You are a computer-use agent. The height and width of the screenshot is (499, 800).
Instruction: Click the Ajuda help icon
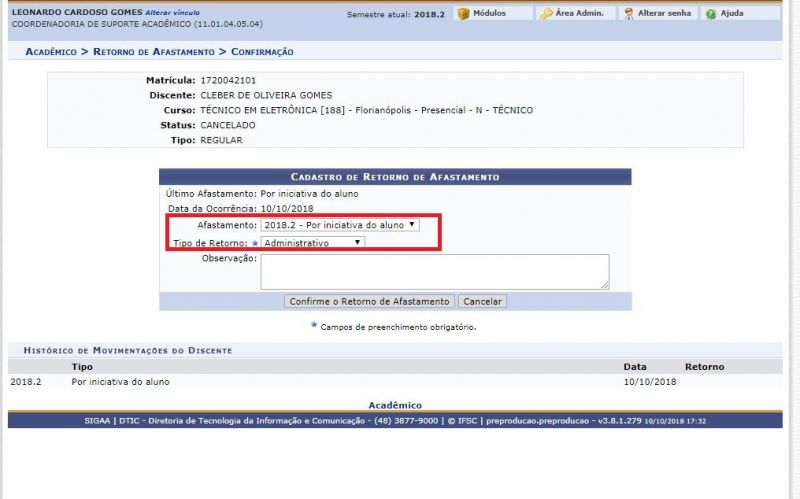pyautogui.click(x=710, y=14)
